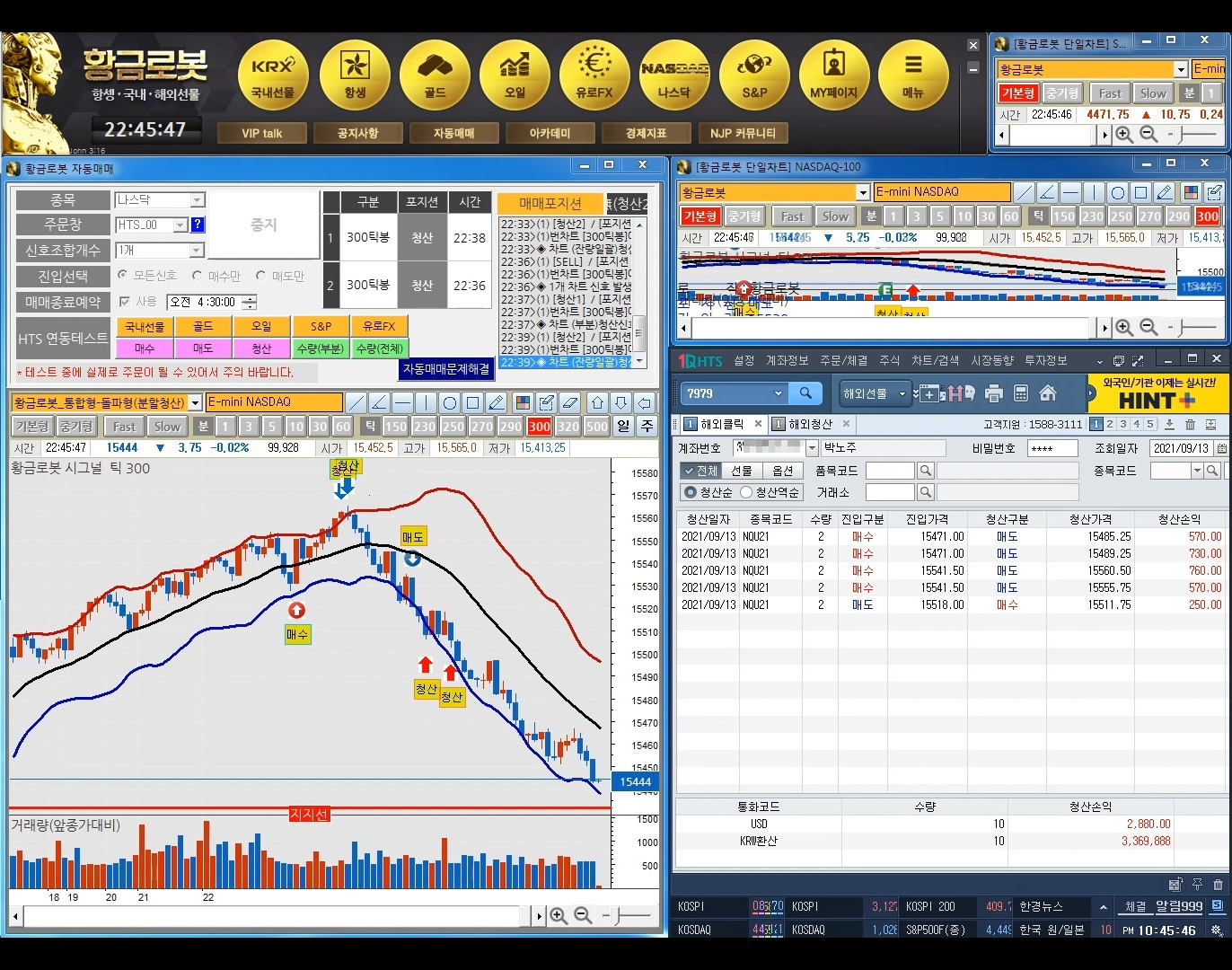The width and height of the screenshot is (1232, 970).
Task: Click down arrow icon in main chart toolbar
Action: 620,402
